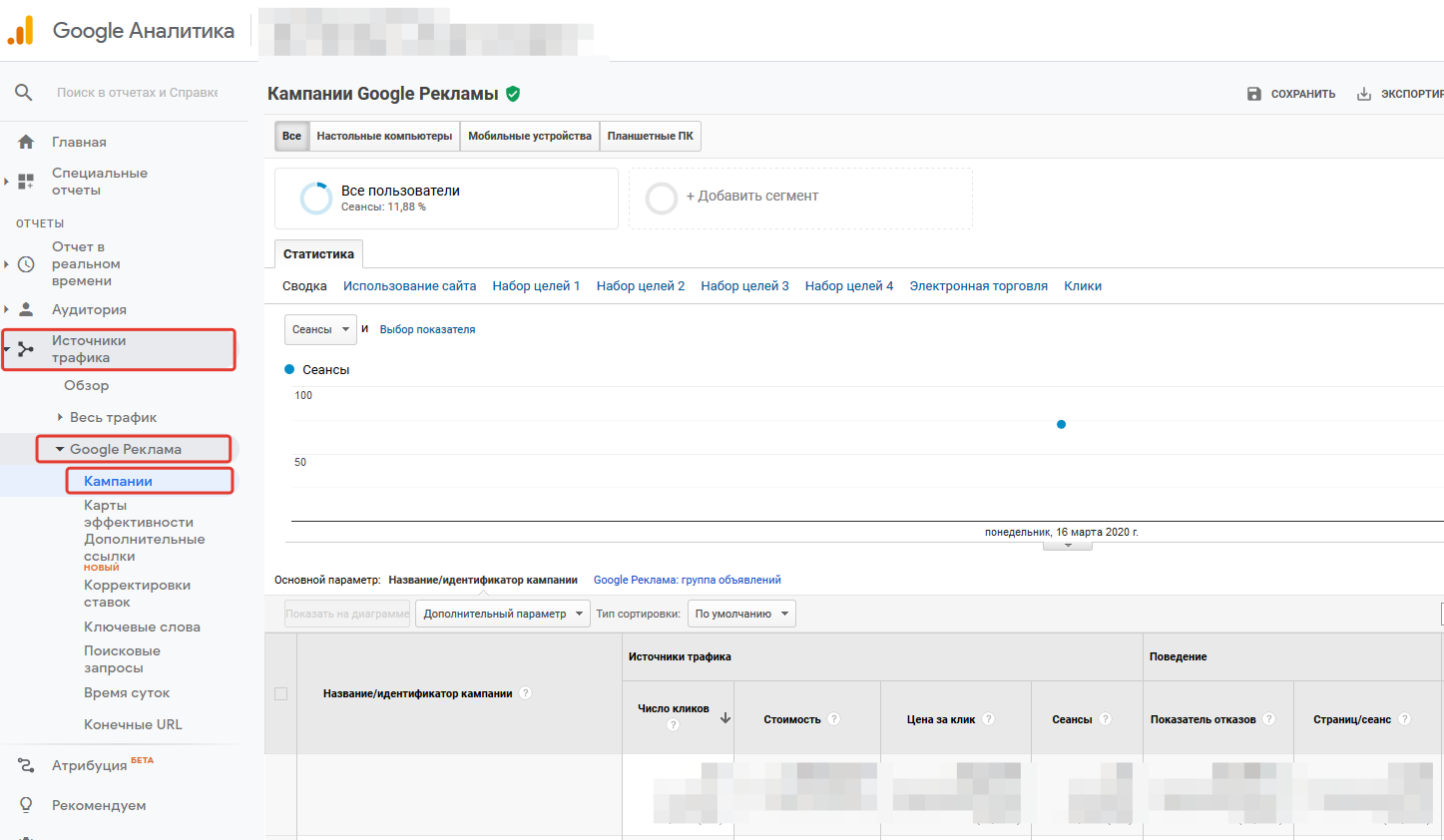Viewport: 1444px width, 840px height.
Task: Expand Специальные отчеты section arrow
Action: [x=6, y=182]
